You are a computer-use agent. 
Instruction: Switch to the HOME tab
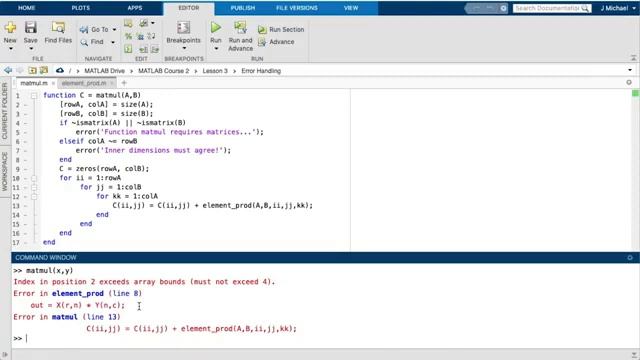coord(27,8)
